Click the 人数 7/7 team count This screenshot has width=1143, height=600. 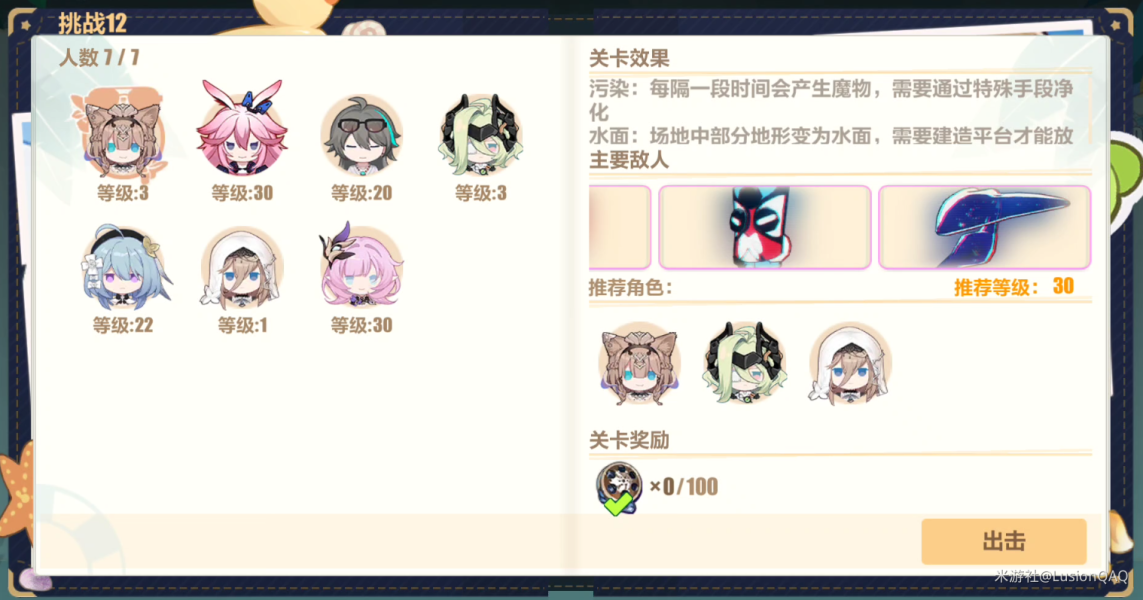99,57
